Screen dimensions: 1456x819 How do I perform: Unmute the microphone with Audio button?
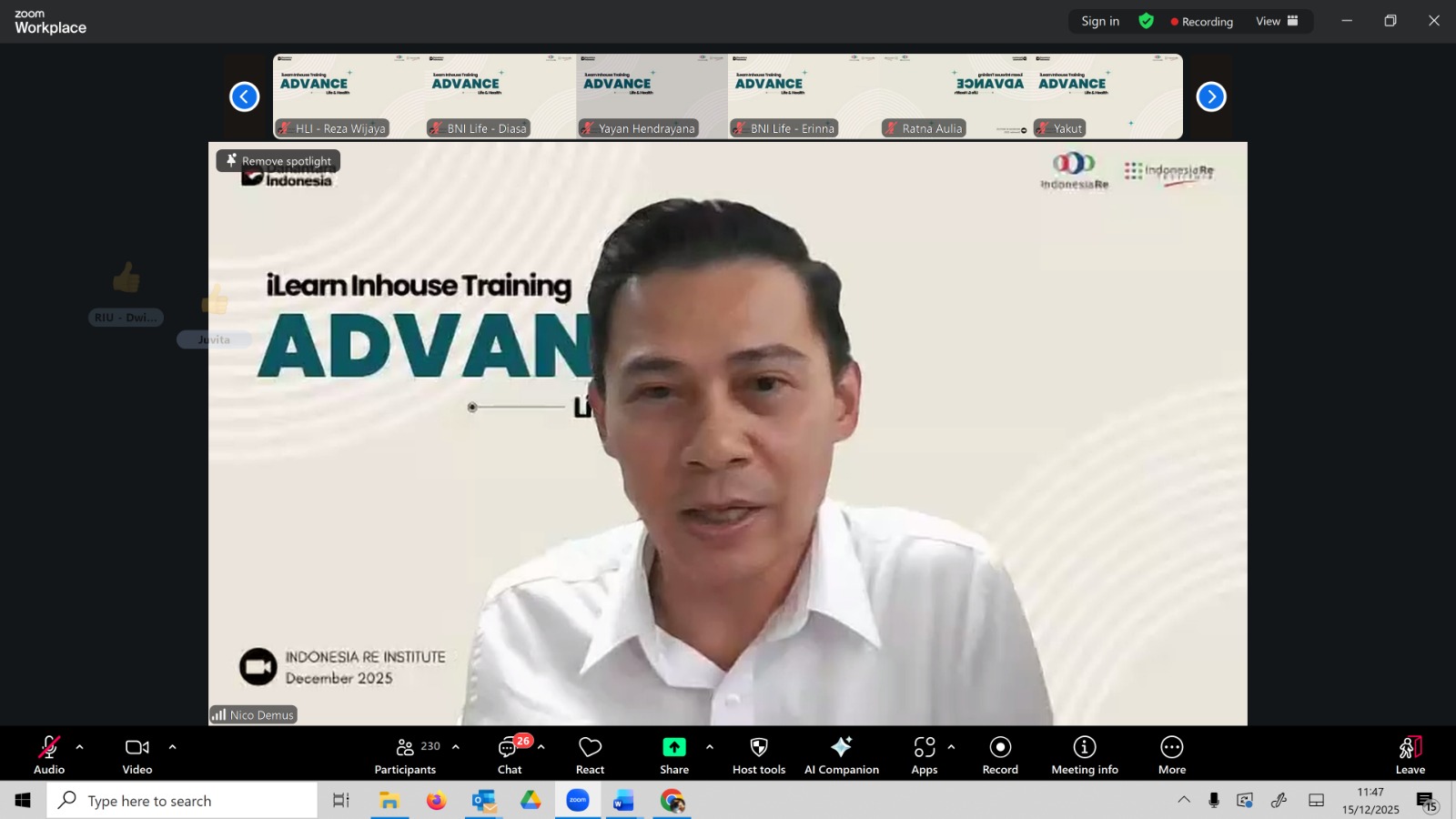click(x=49, y=755)
